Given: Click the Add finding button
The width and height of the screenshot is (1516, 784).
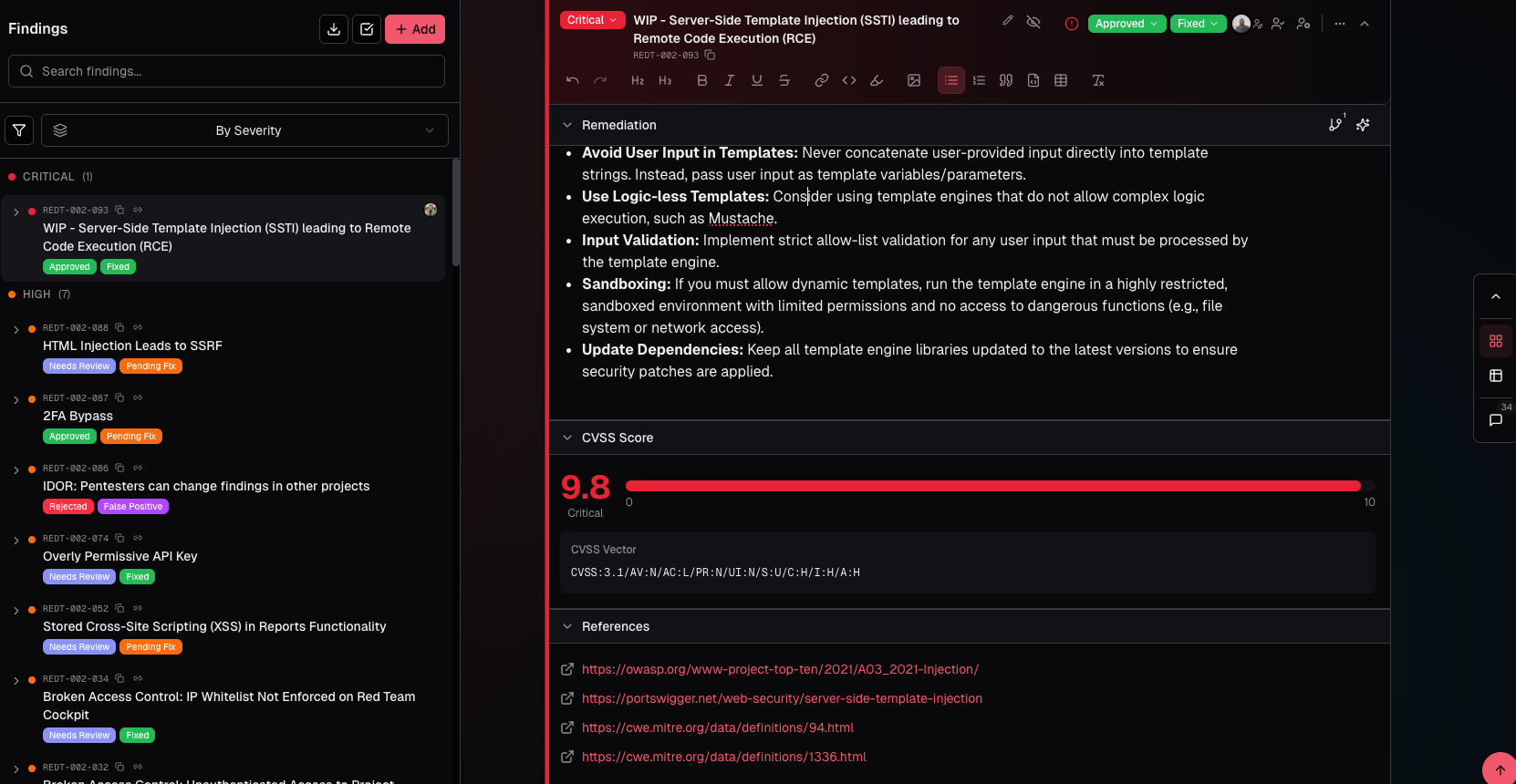Looking at the screenshot, I should (x=415, y=29).
